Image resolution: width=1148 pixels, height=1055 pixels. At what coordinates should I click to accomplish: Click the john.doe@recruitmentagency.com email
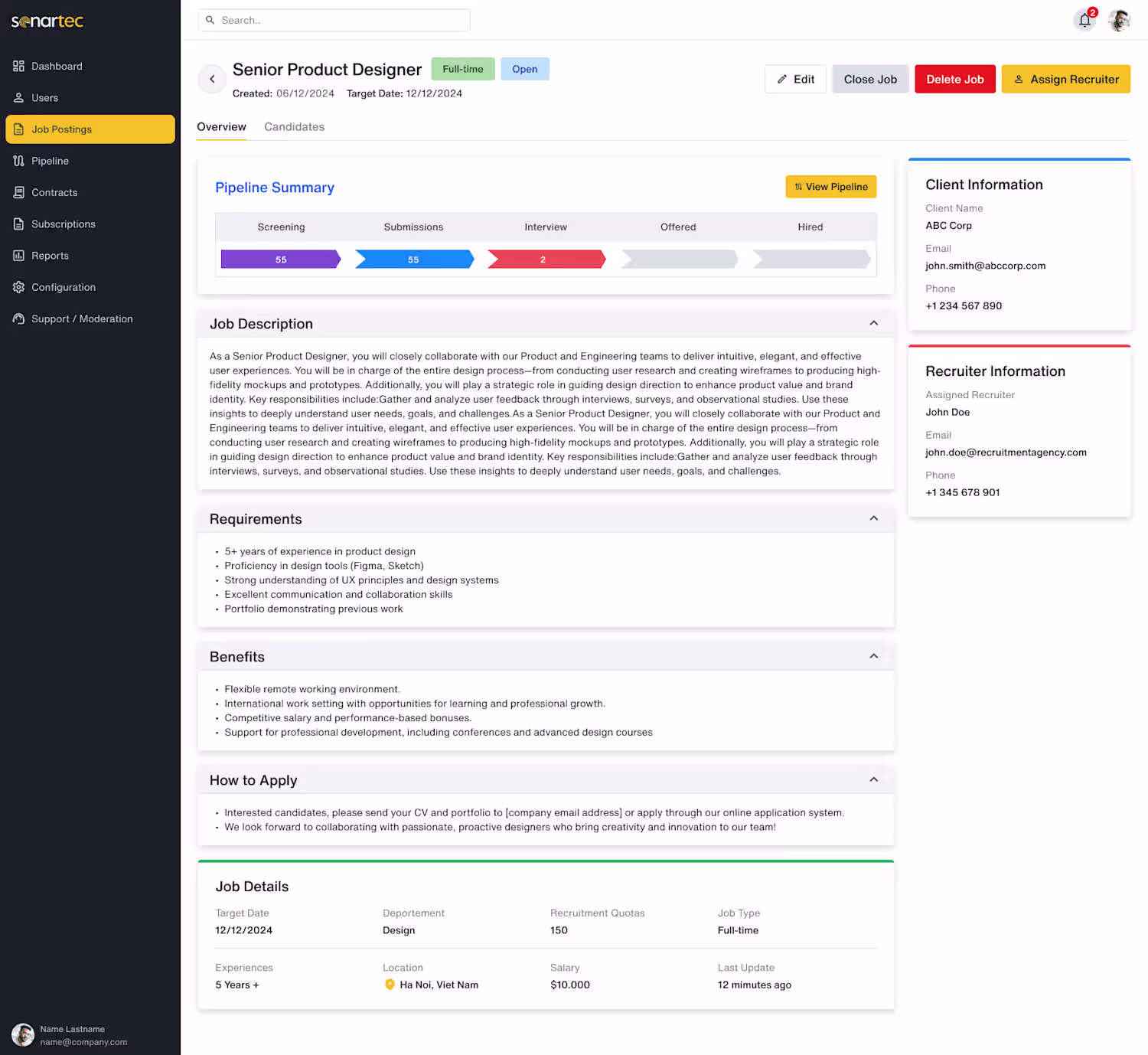(1006, 452)
